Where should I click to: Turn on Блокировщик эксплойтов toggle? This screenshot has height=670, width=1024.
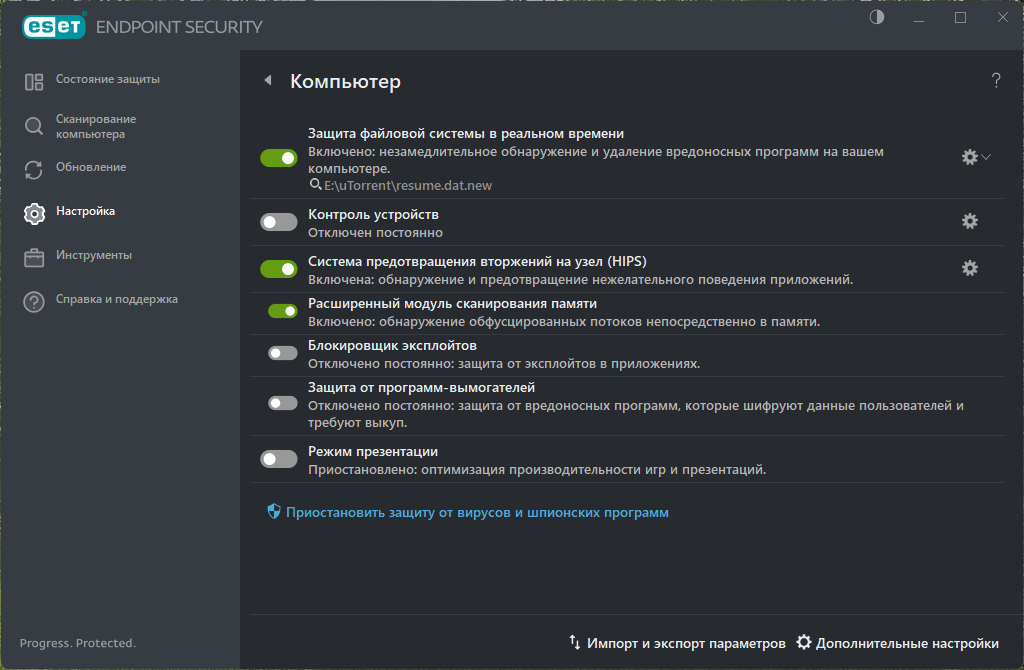[x=283, y=352]
